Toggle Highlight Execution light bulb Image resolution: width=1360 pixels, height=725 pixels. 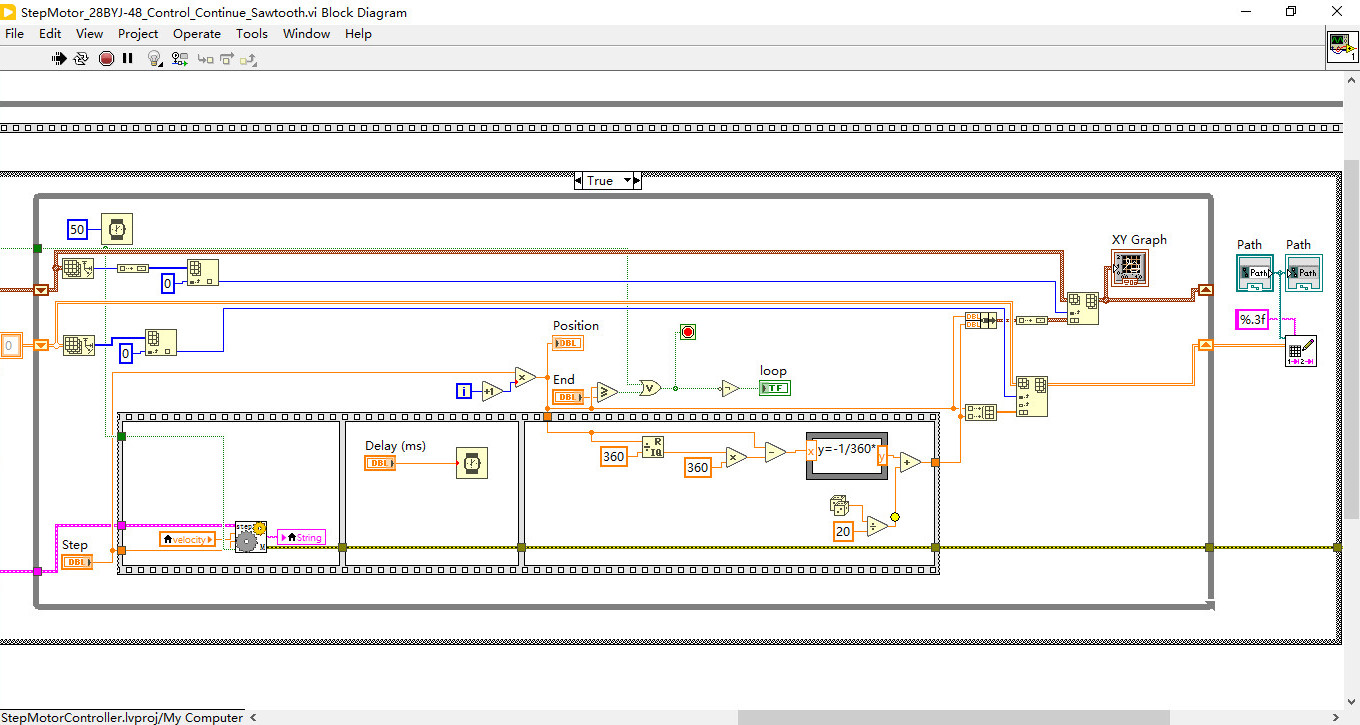(154, 59)
